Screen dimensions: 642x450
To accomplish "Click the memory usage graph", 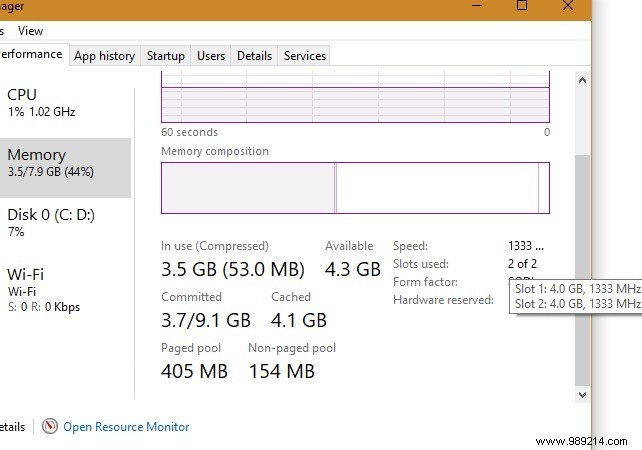I will pos(355,97).
